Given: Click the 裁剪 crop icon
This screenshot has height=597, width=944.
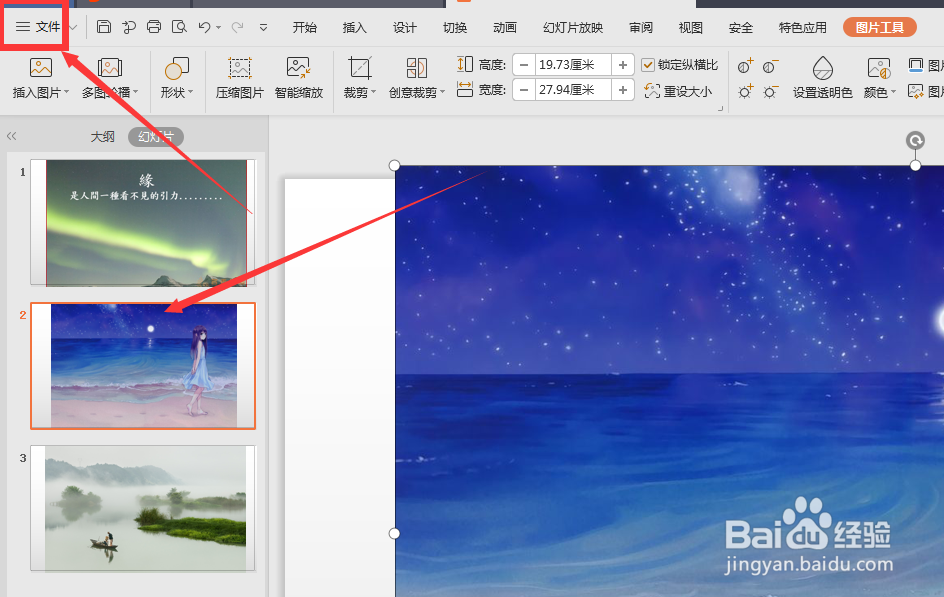Looking at the screenshot, I should pos(360,68).
